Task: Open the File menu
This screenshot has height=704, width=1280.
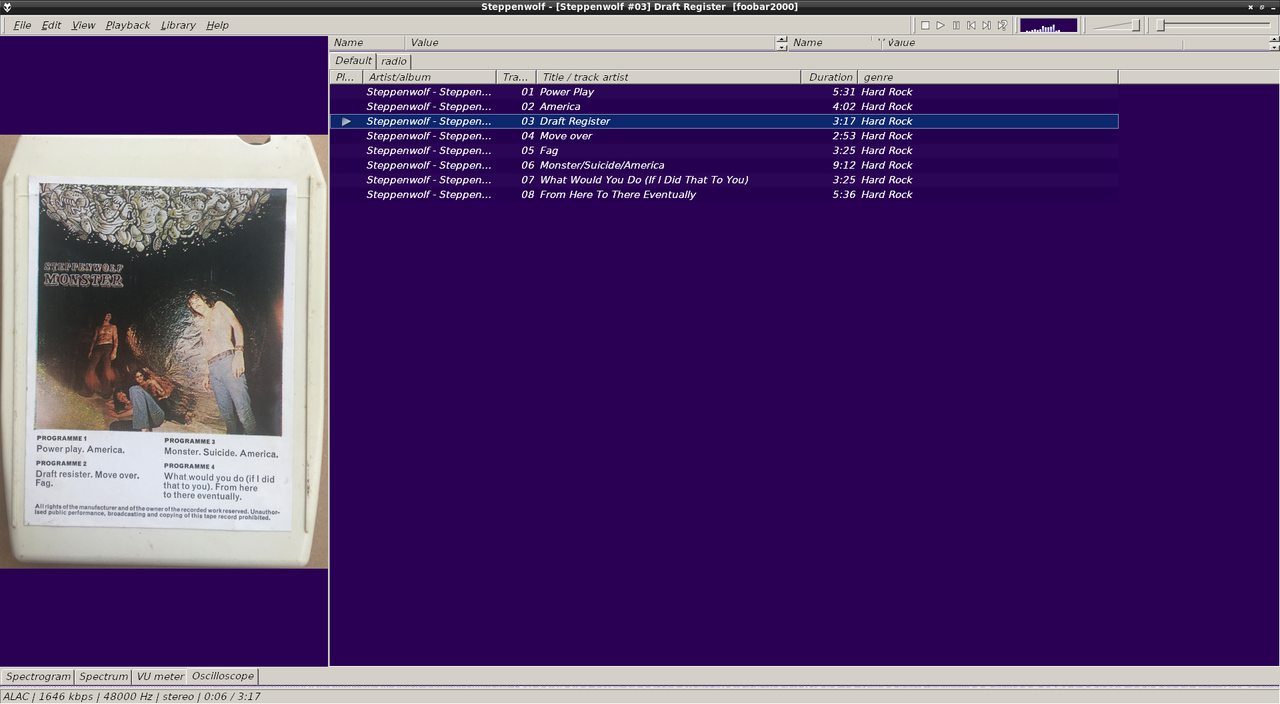Action: coord(22,25)
